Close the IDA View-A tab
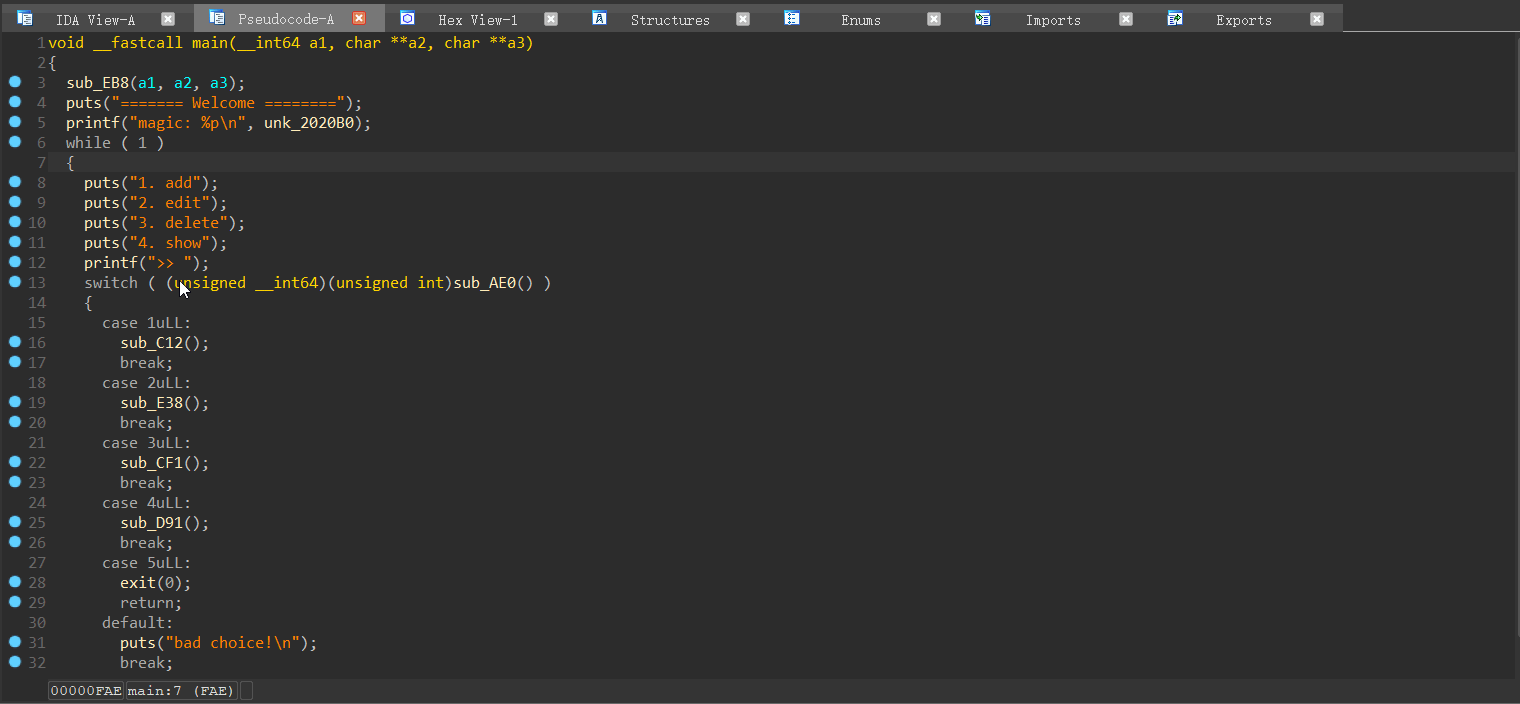1520x704 pixels. [x=168, y=19]
